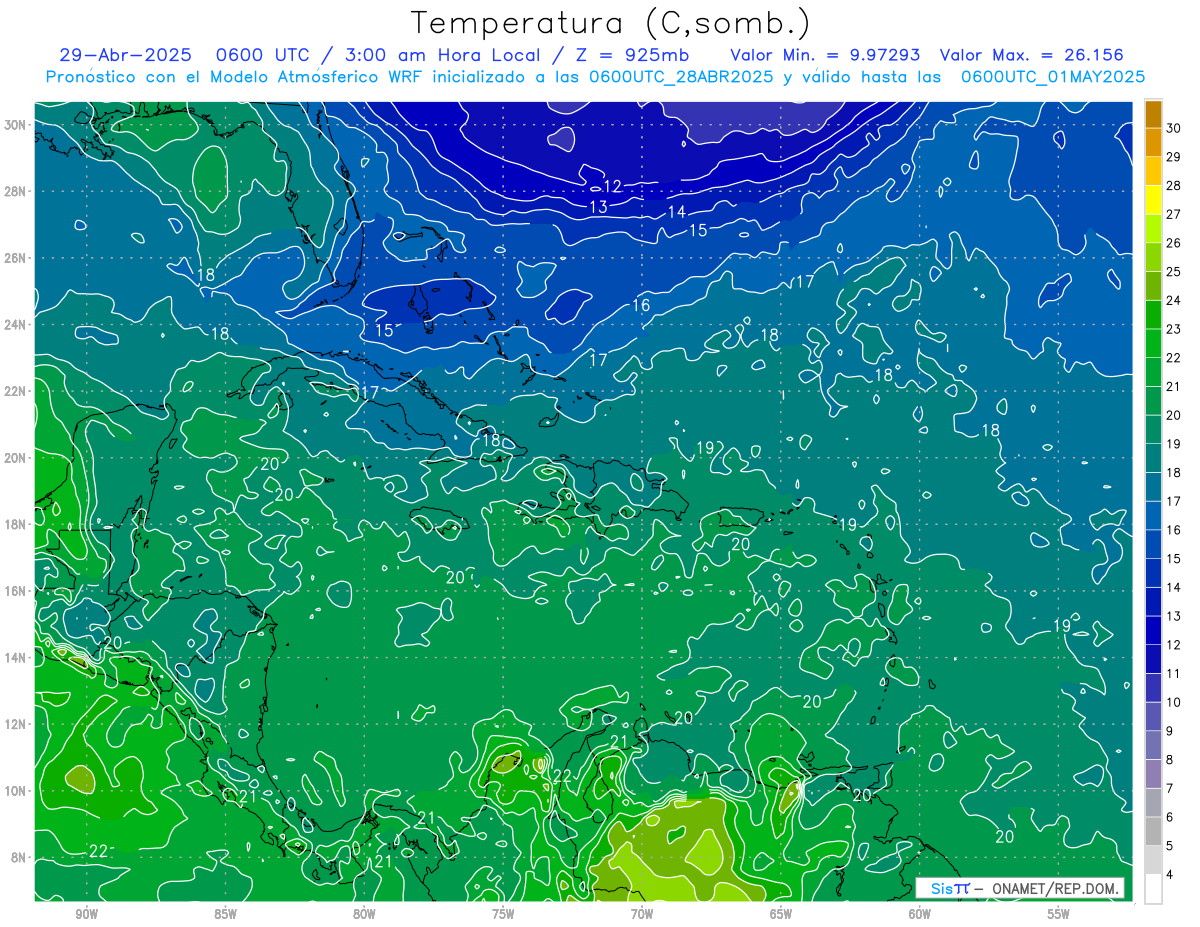
Task: Click the 60W longitude axis label
Action: tap(920, 914)
